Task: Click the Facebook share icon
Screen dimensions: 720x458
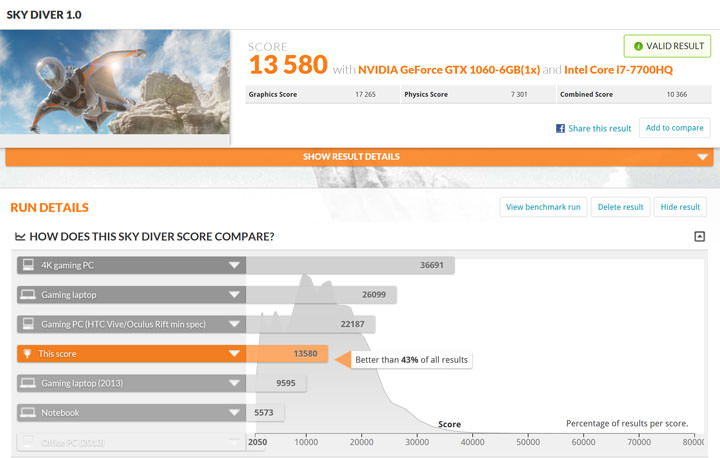Action: point(561,128)
